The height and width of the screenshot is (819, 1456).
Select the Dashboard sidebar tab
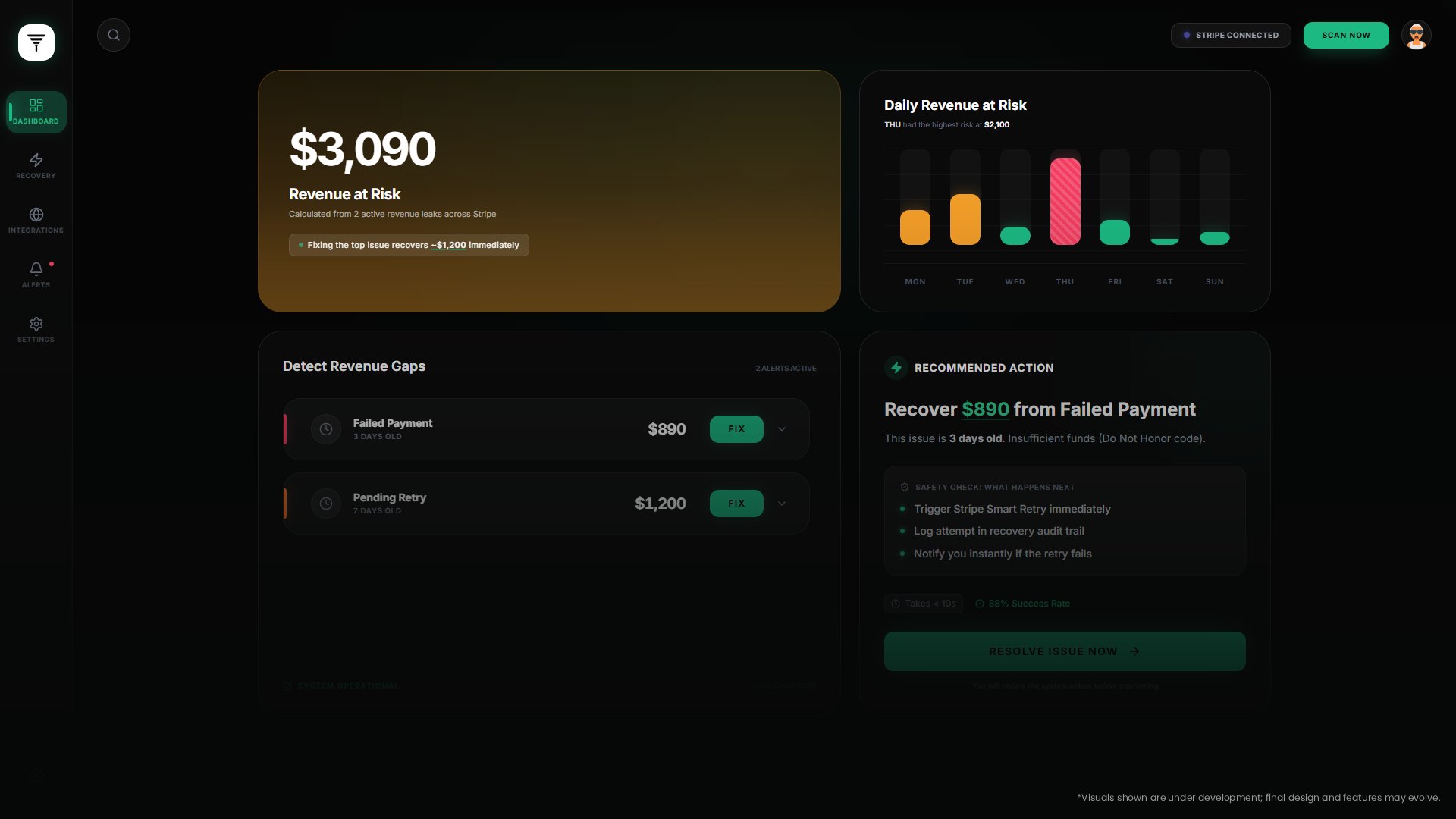pyautogui.click(x=36, y=112)
